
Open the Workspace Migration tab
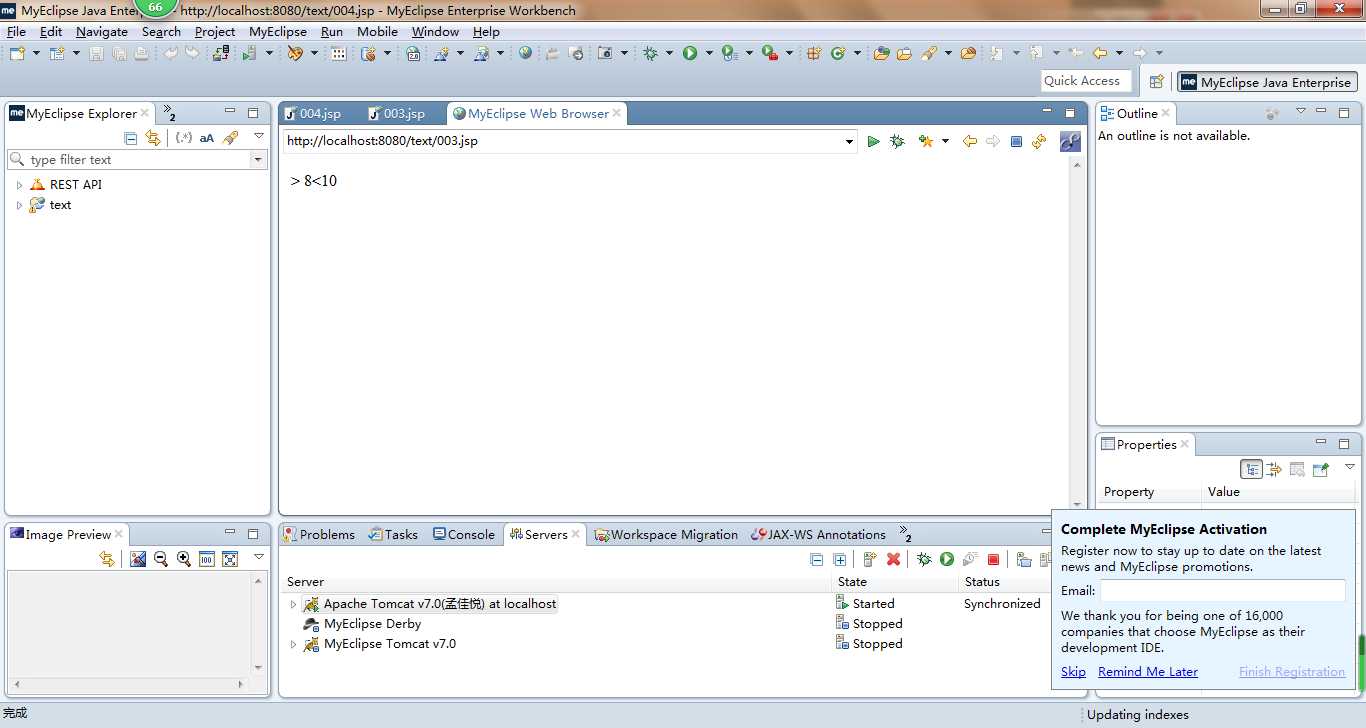666,535
